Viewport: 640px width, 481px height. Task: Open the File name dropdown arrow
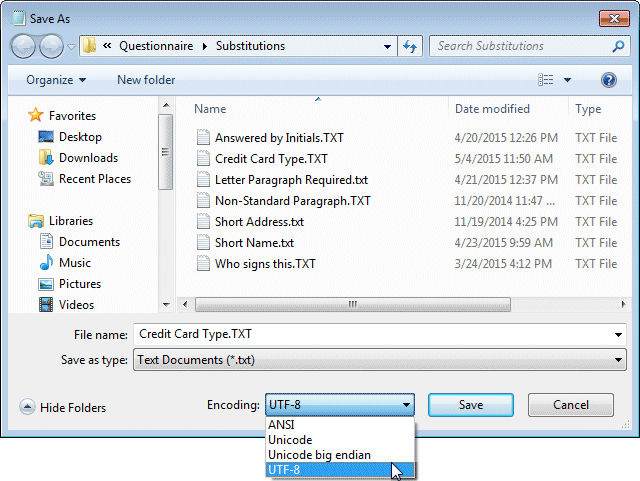(x=618, y=335)
